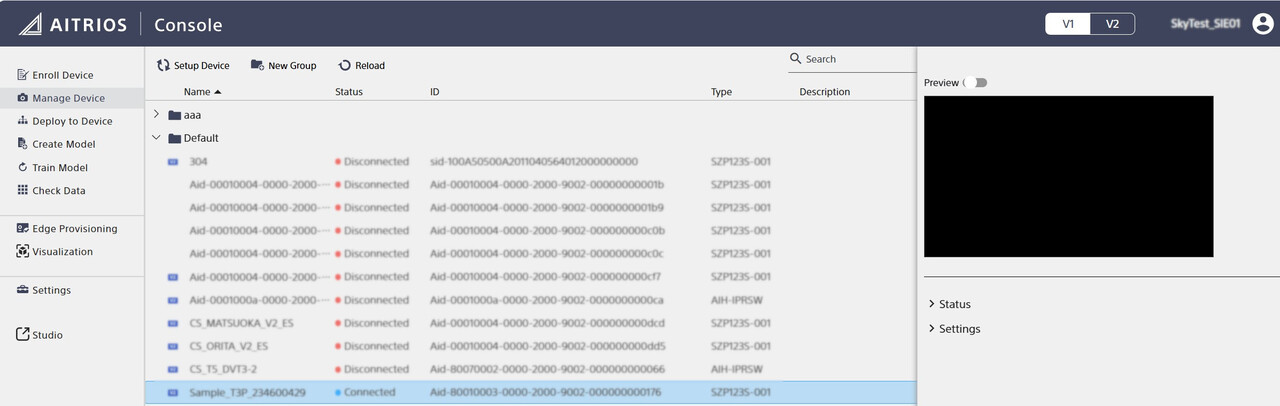Screen dimensions: 1280x406
Task: Click the ID column header
Action: [435, 91]
